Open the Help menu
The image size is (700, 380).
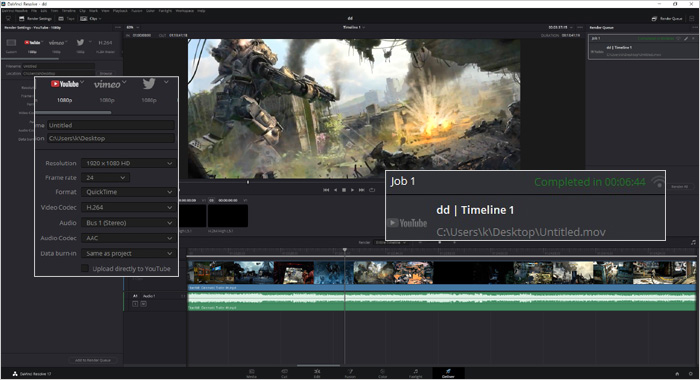coord(201,11)
